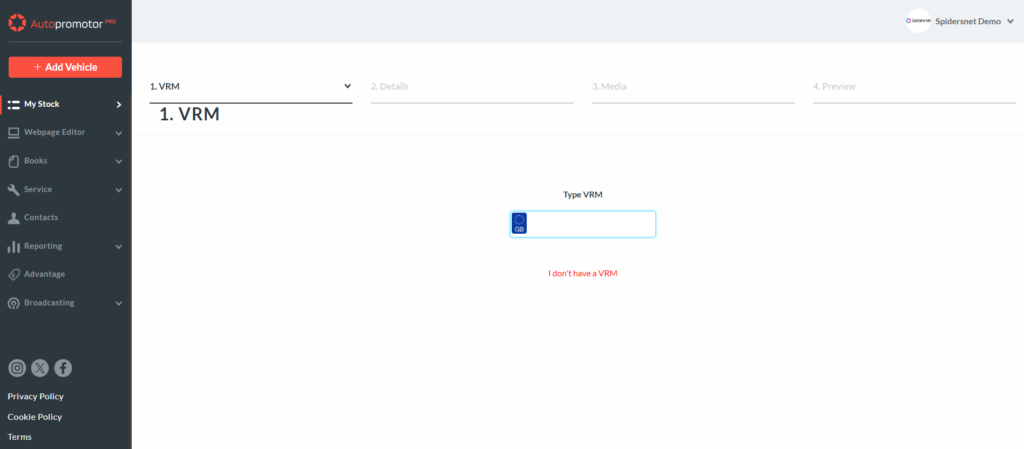Focus the Type VRM input field
The image size is (1024, 449).
point(590,224)
